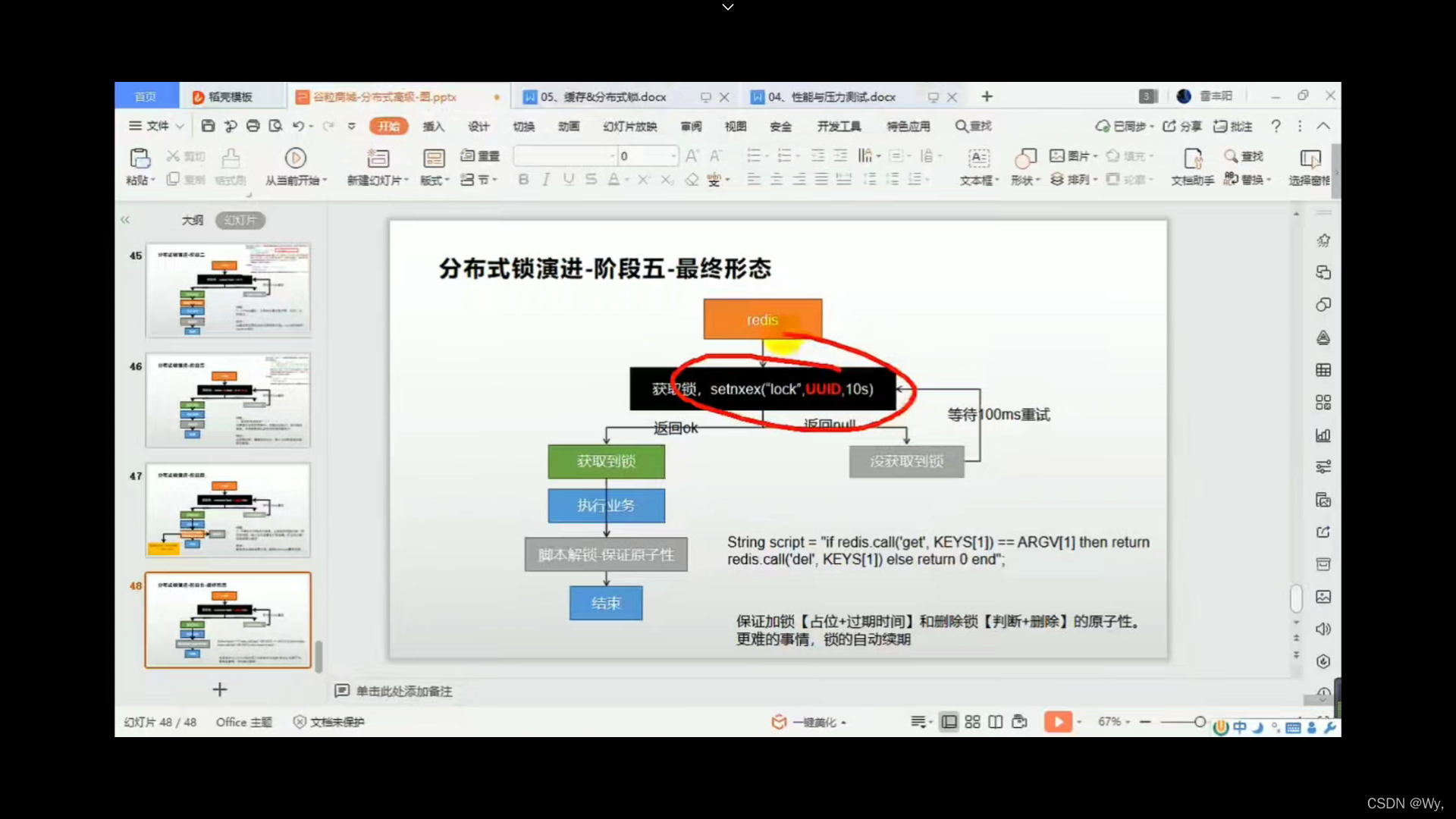This screenshot has height=819, width=1456.
Task: Click the Shapes (形状) tool icon
Action: [x=1025, y=158]
